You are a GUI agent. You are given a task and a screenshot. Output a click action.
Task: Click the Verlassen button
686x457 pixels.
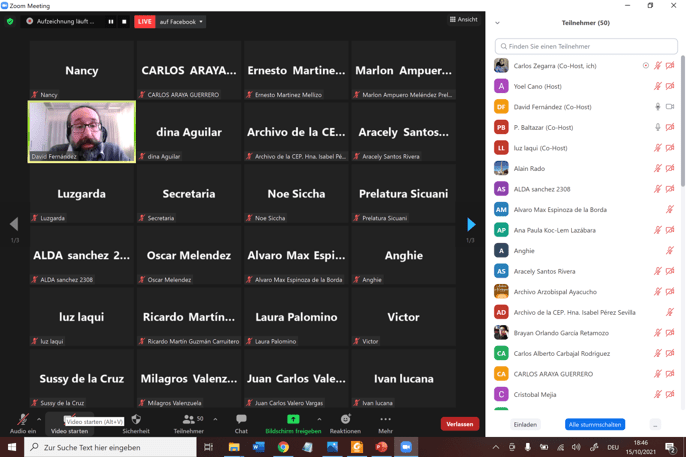[459, 424]
